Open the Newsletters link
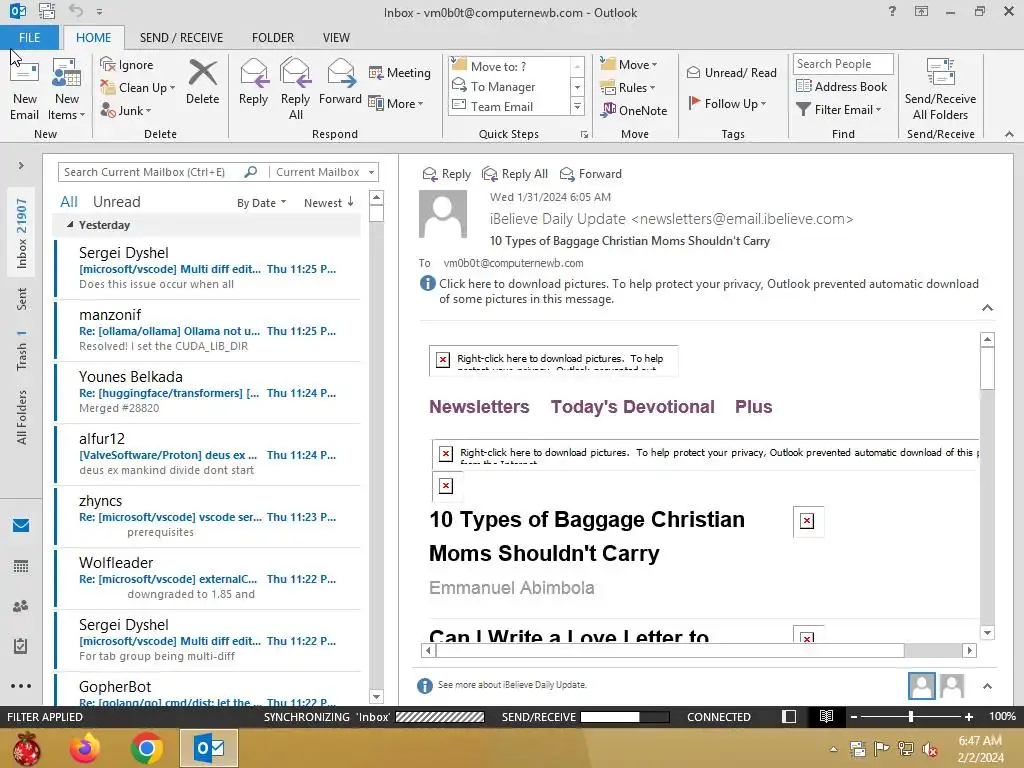Screen dimensions: 1024x768 pos(479,407)
